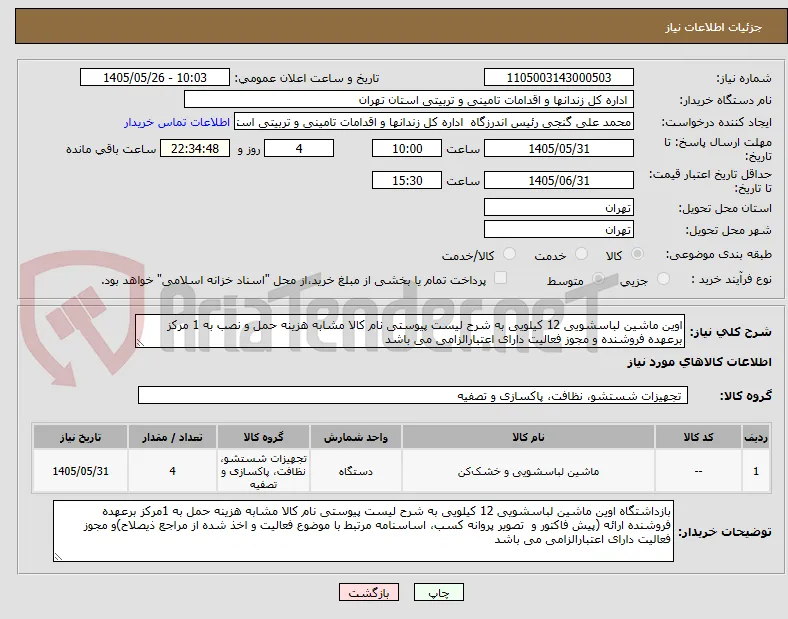Click the نام کالا column header
The width and height of the screenshot is (788, 619).
528,437
